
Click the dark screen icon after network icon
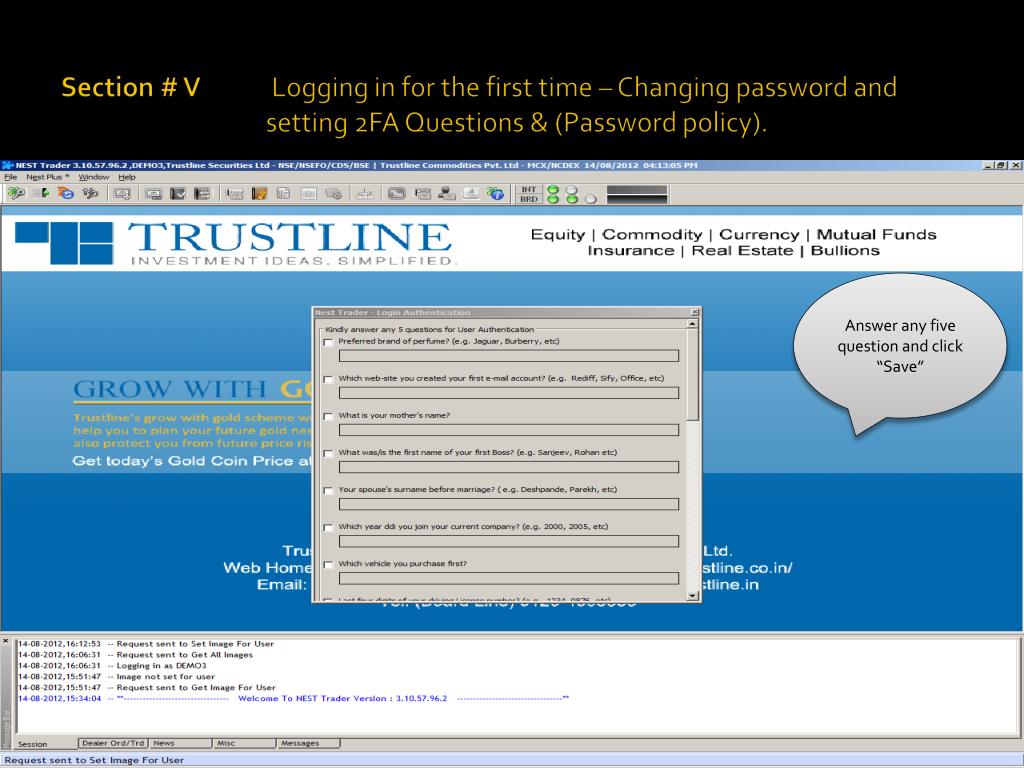396,194
